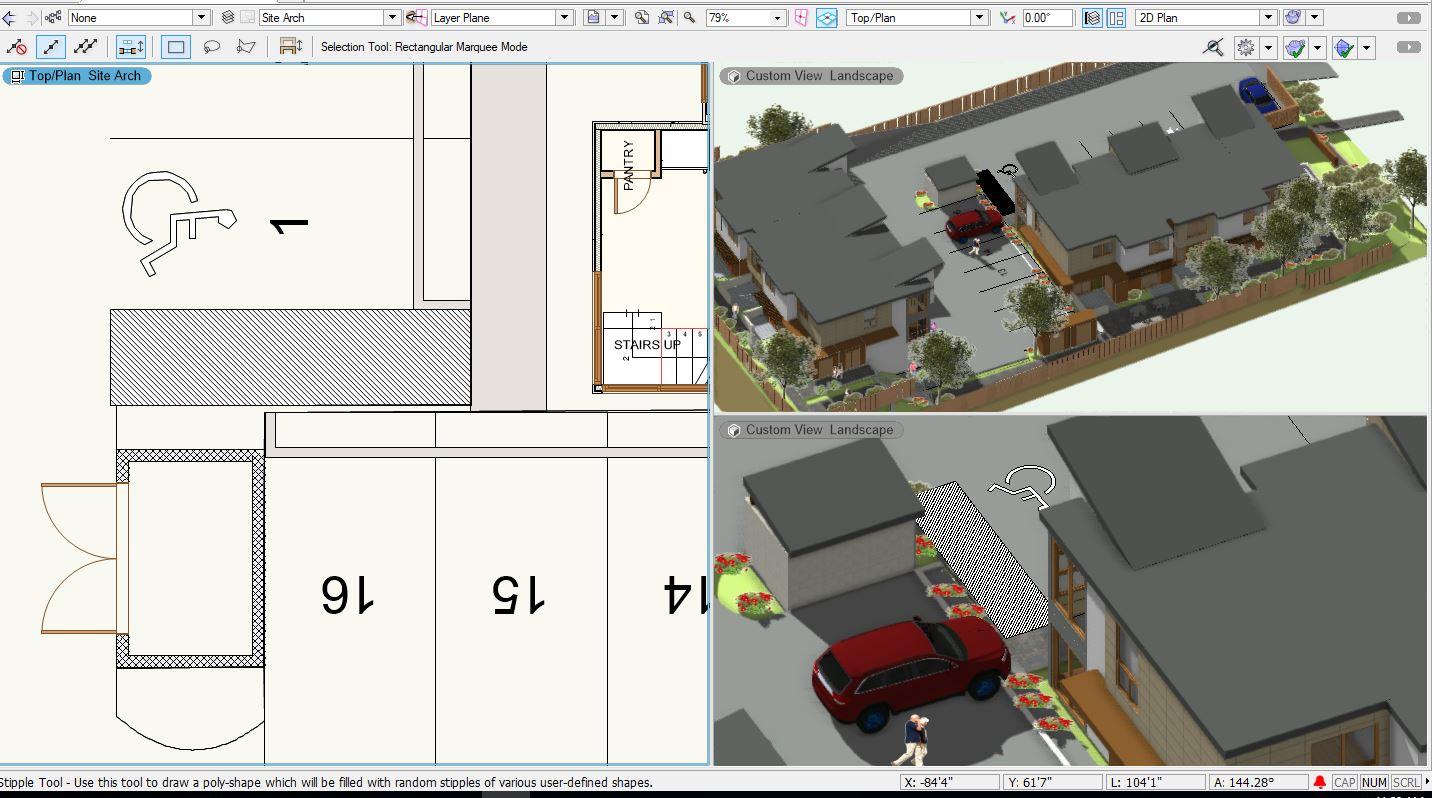
Task: Click the X coordinate field in status bar
Action: pyautogui.click(x=949, y=782)
